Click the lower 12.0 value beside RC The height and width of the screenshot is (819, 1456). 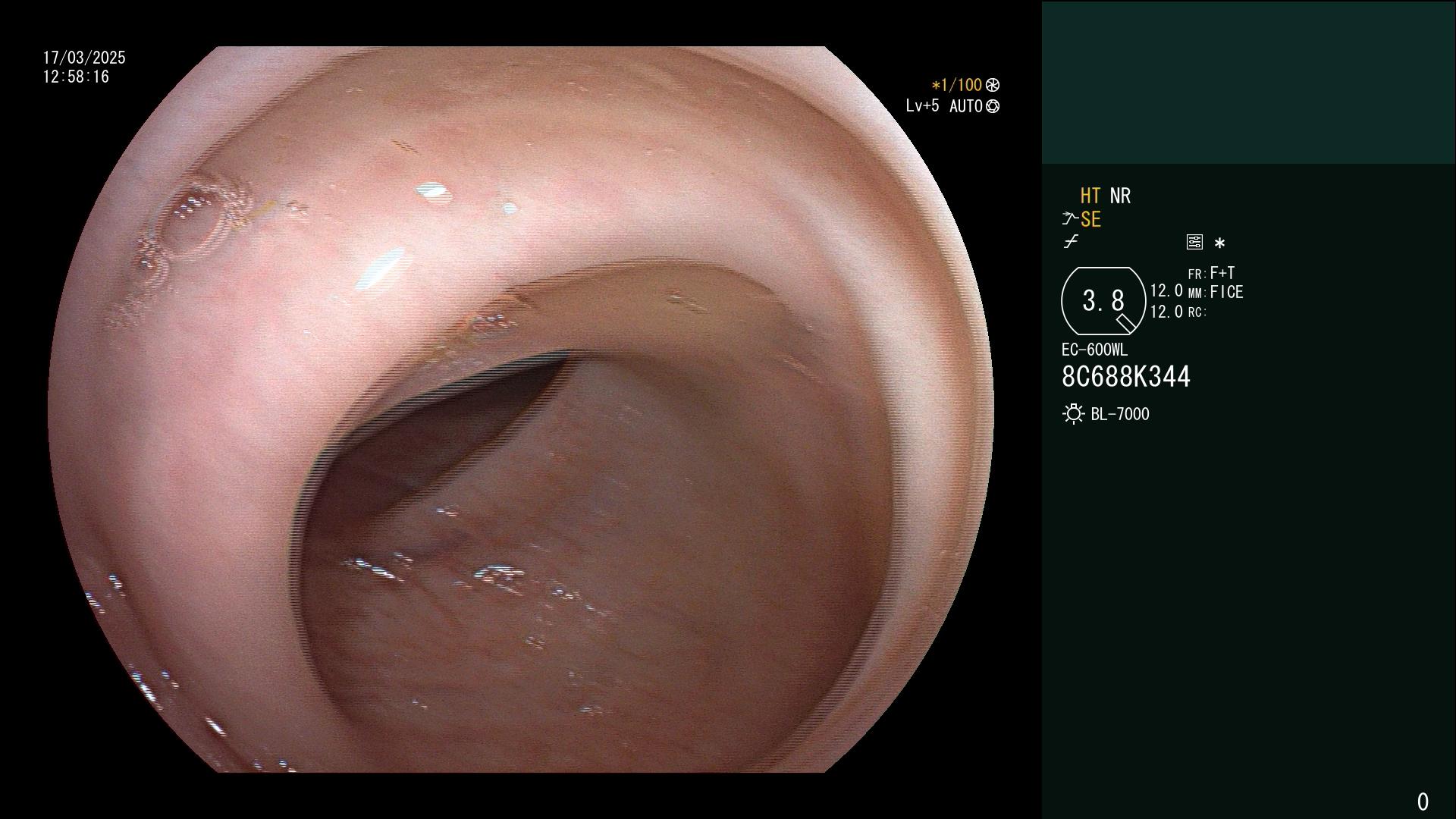[1166, 312]
